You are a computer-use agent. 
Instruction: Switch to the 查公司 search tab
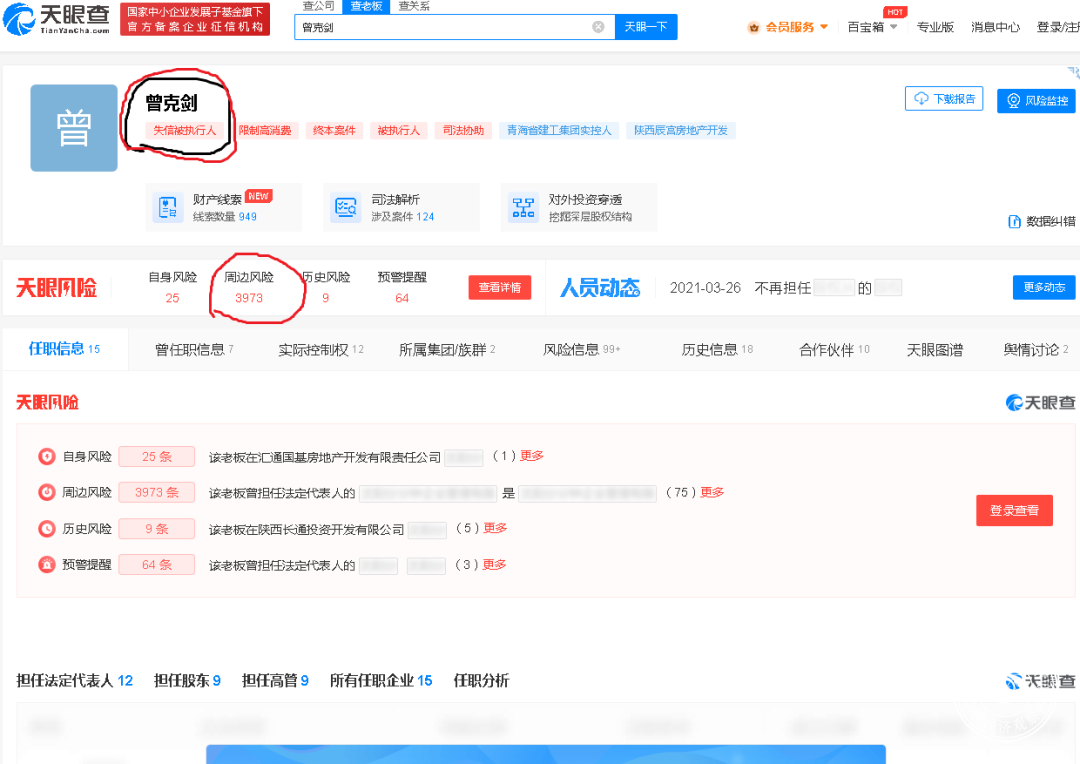318,6
